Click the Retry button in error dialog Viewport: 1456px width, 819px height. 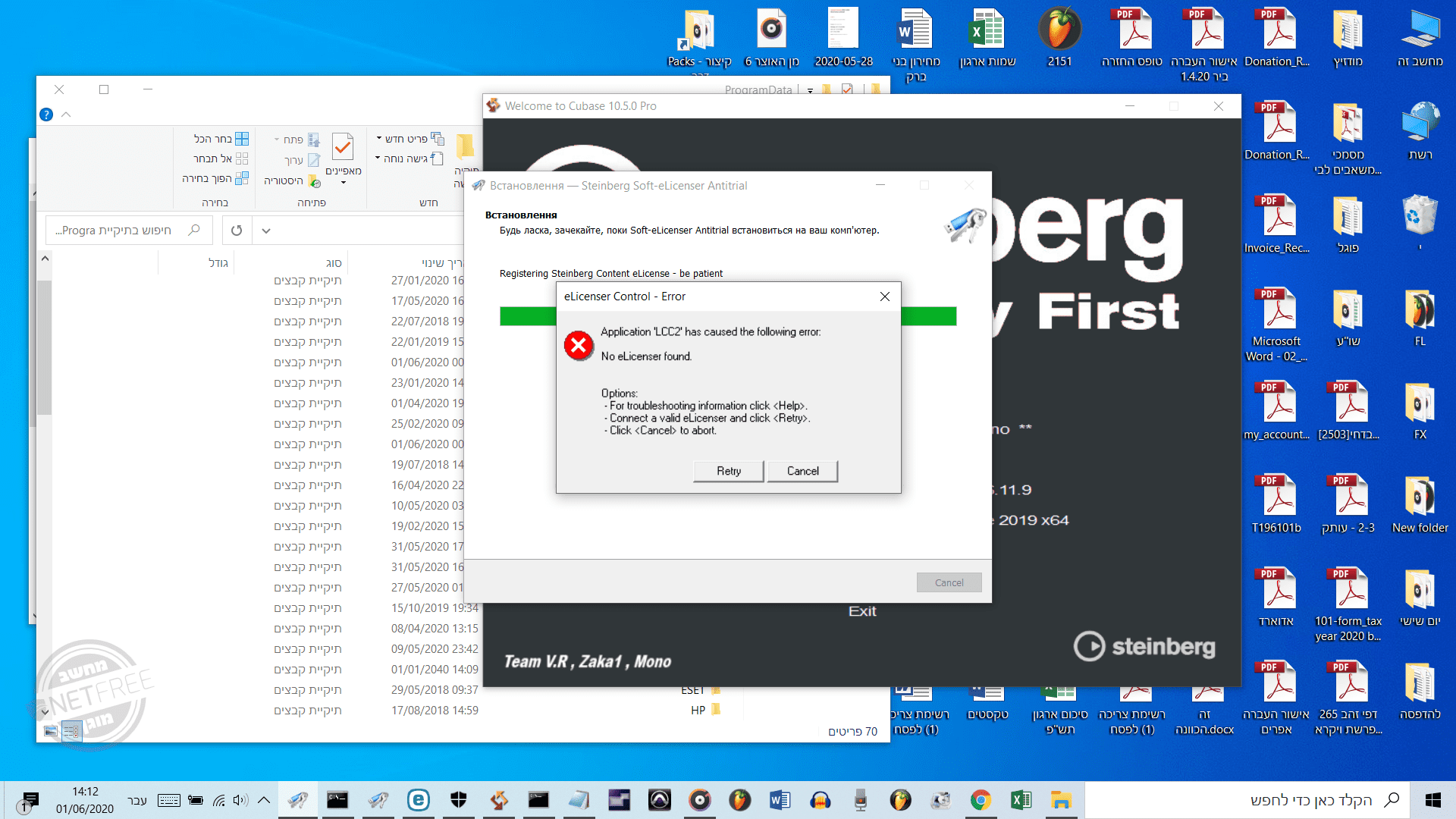point(728,471)
